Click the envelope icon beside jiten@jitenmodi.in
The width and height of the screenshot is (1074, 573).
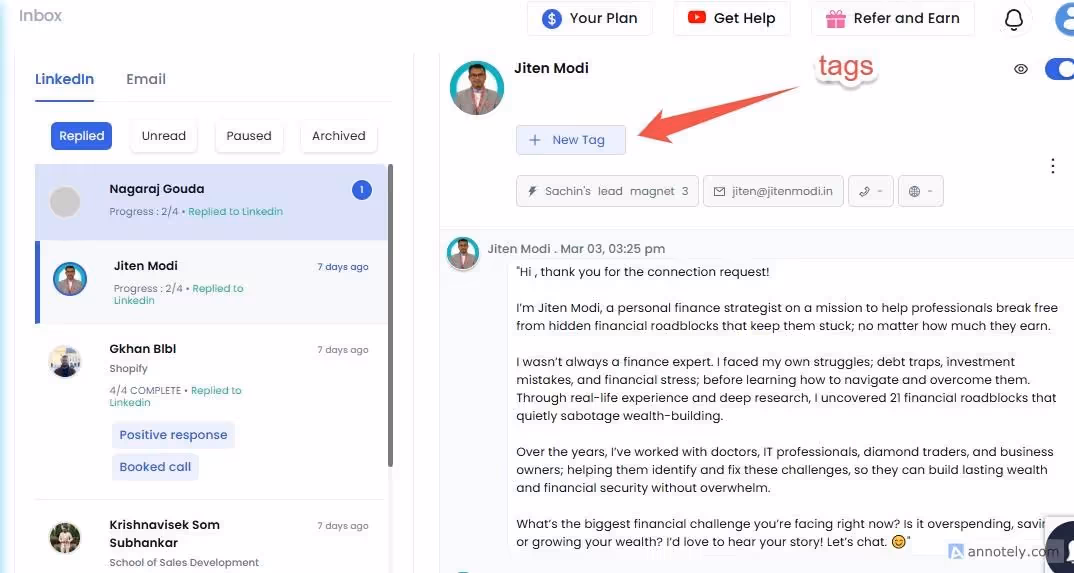(x=719, y=192)
